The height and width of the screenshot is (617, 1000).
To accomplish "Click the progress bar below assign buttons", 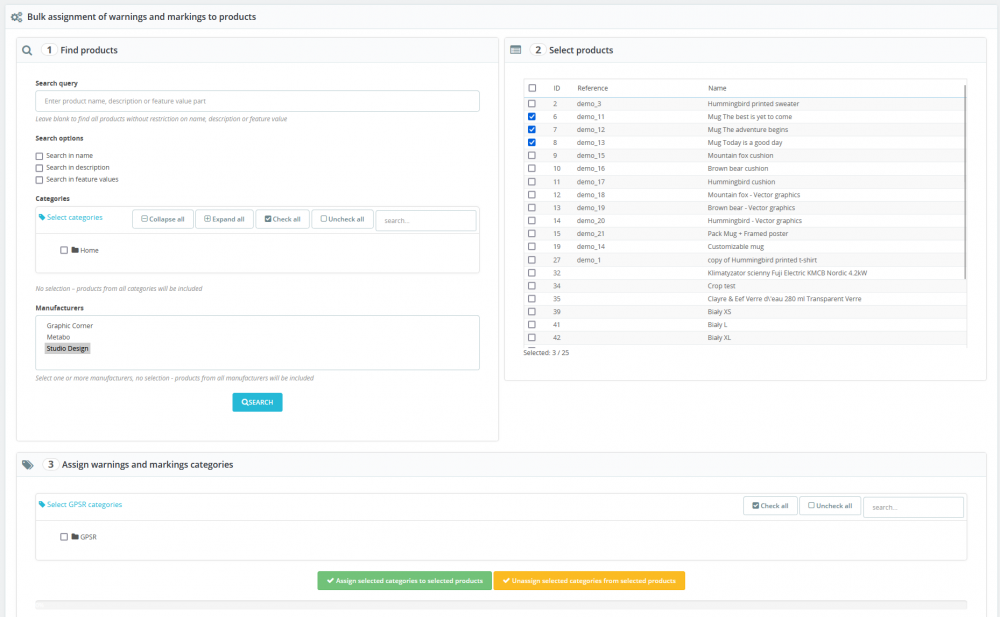I will pos(501,604).
